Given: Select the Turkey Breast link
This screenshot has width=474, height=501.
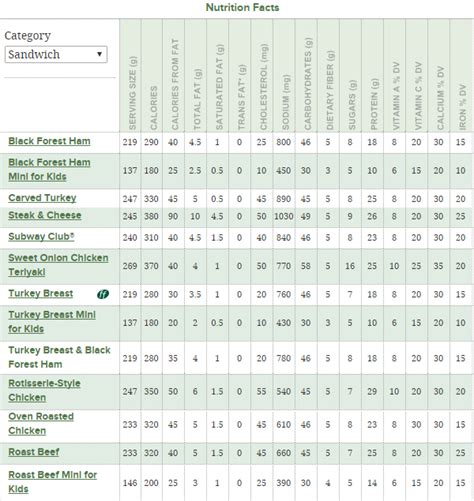Looking at the screenshot, I should (41, 293).
